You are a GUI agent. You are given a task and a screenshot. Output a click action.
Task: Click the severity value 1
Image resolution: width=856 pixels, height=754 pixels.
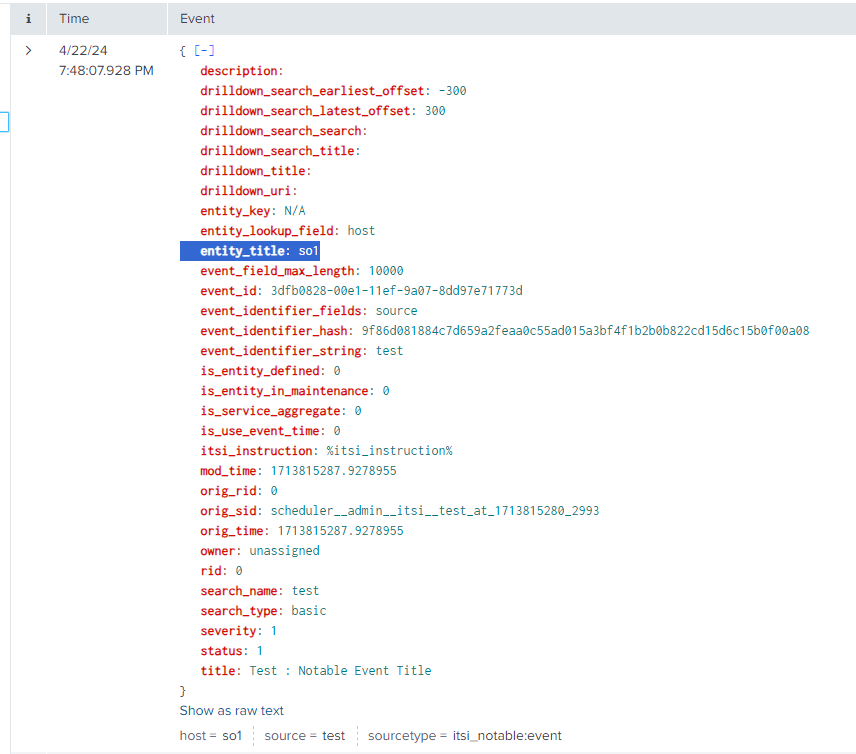(x=273, y=630)
